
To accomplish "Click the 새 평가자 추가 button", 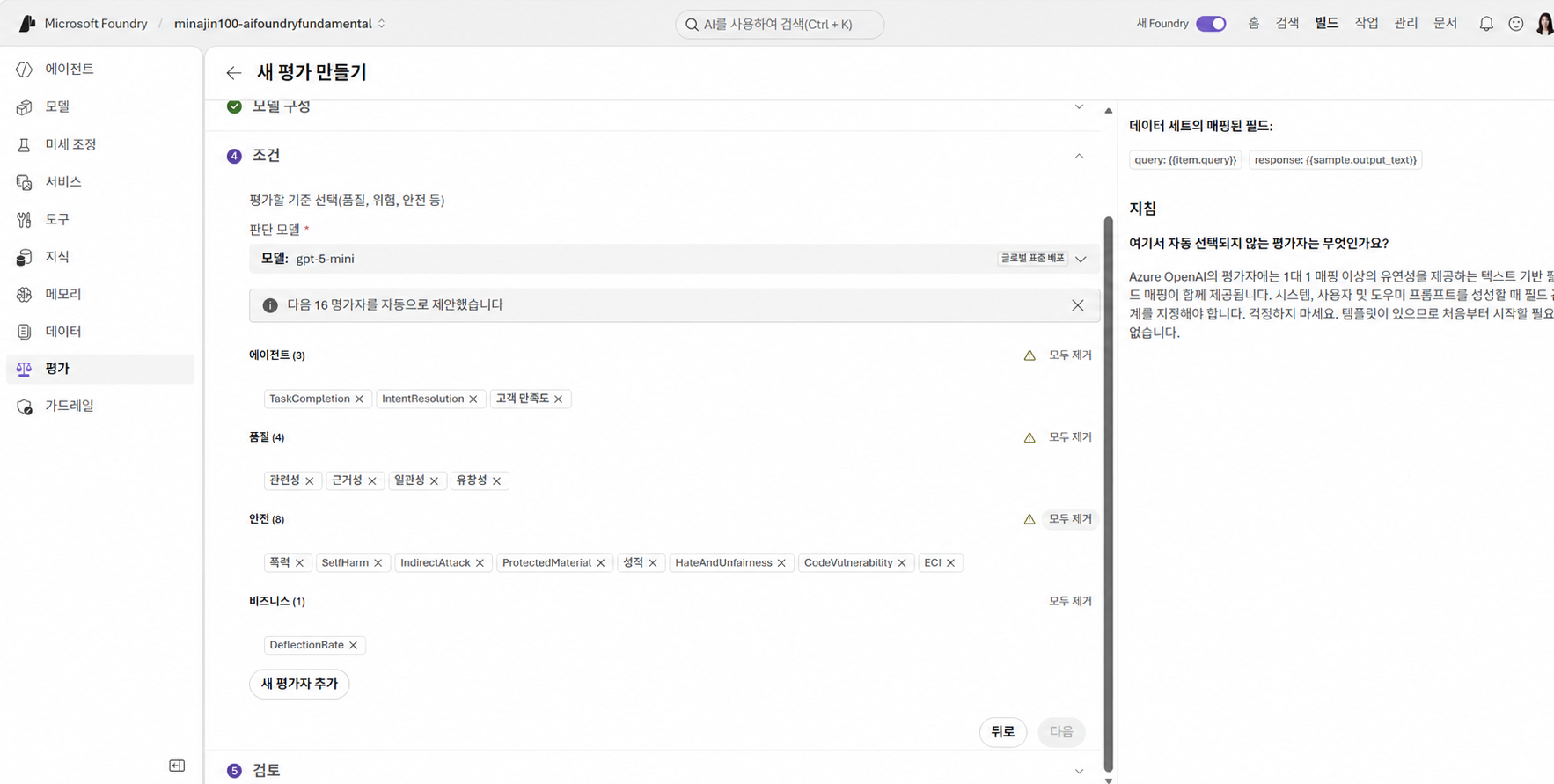I will click(x=299, y=684).
